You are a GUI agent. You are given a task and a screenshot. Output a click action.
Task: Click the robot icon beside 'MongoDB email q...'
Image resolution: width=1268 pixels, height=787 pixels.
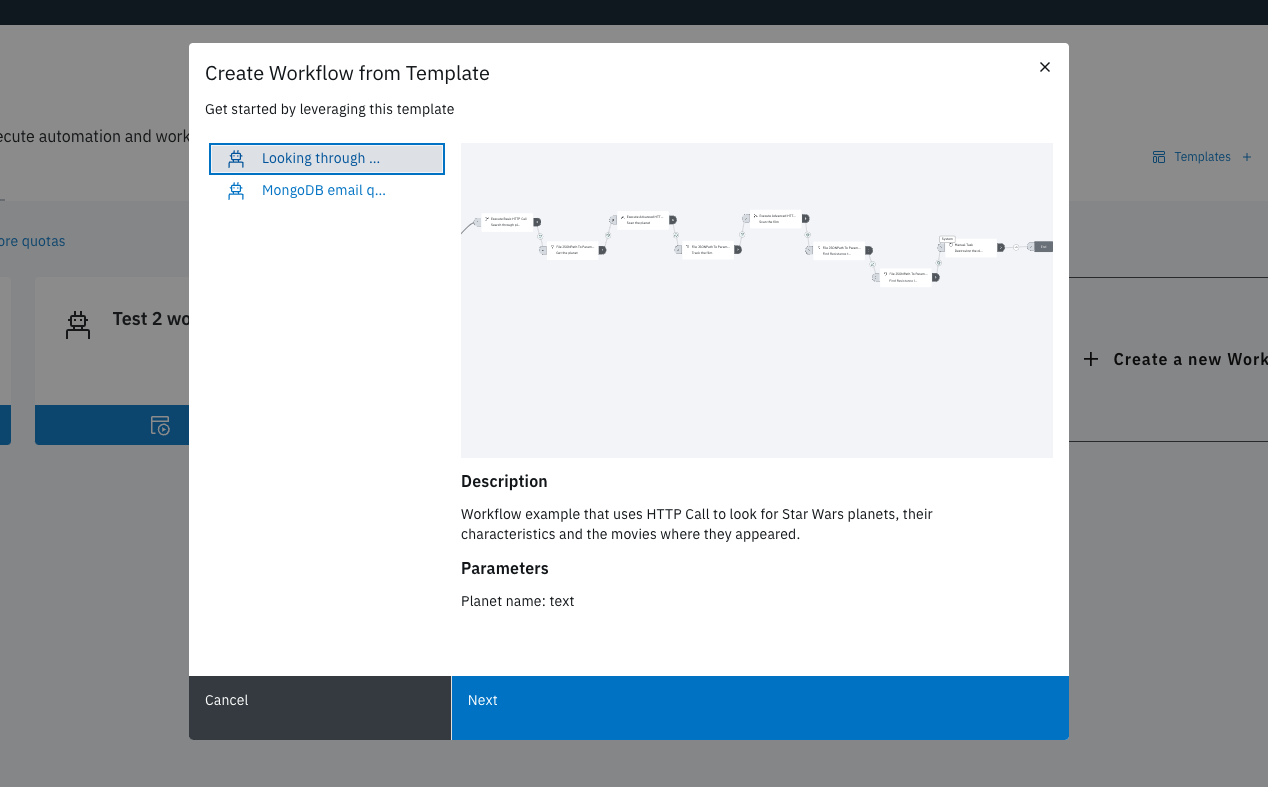tap(236, 191)
